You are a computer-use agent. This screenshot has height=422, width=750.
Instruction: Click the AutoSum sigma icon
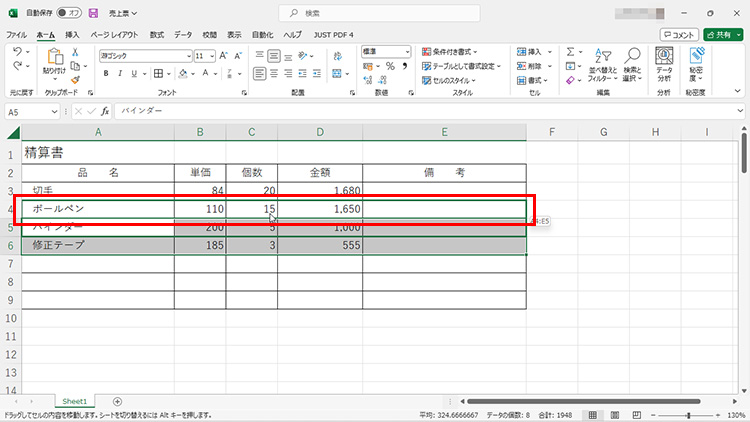click(570, 51)
